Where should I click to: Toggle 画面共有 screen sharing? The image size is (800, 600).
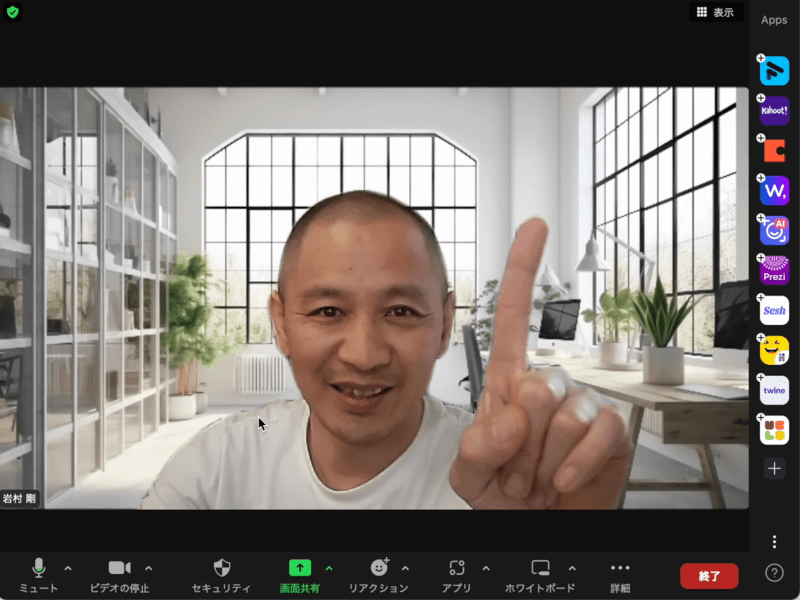[x=300, y=574]
